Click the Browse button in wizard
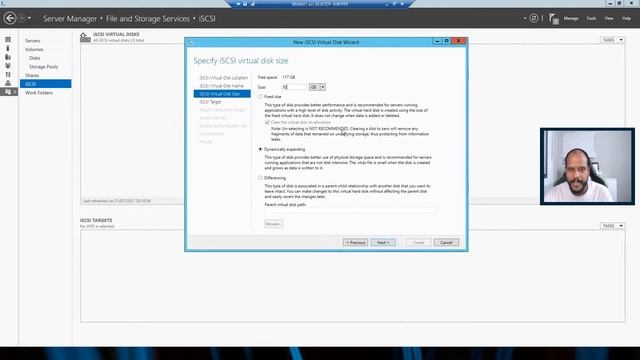640x360 pixels. point(273,224)
